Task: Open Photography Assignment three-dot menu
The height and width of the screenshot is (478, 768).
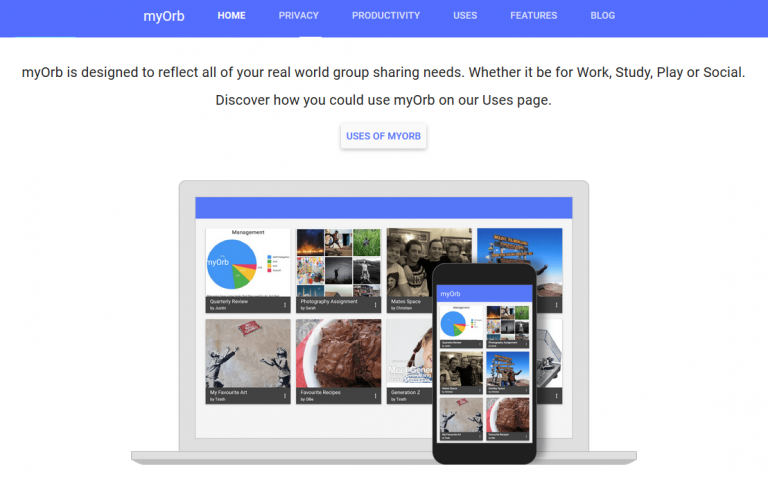Action: (x=375, y=304)
